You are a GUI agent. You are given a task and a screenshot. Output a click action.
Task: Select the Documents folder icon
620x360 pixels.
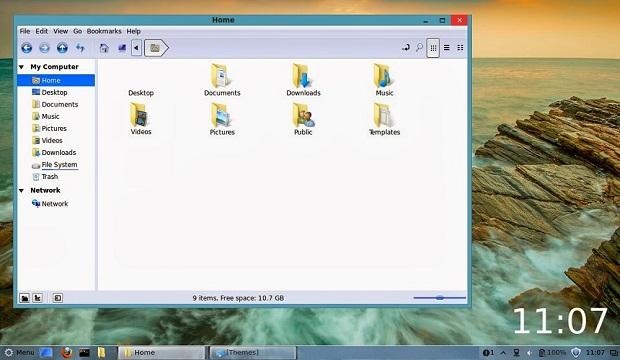(x=221, y=76)
